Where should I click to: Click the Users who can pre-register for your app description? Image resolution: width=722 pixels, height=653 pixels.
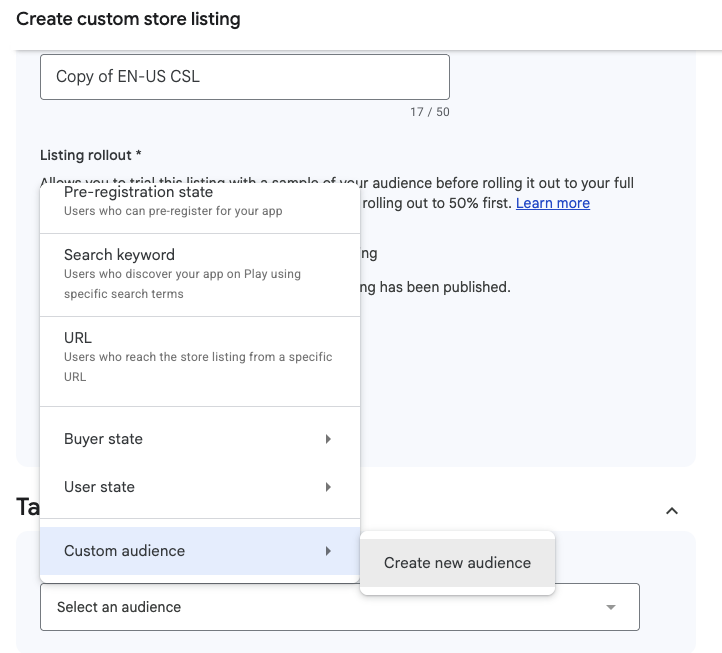(x=173, y=211)
